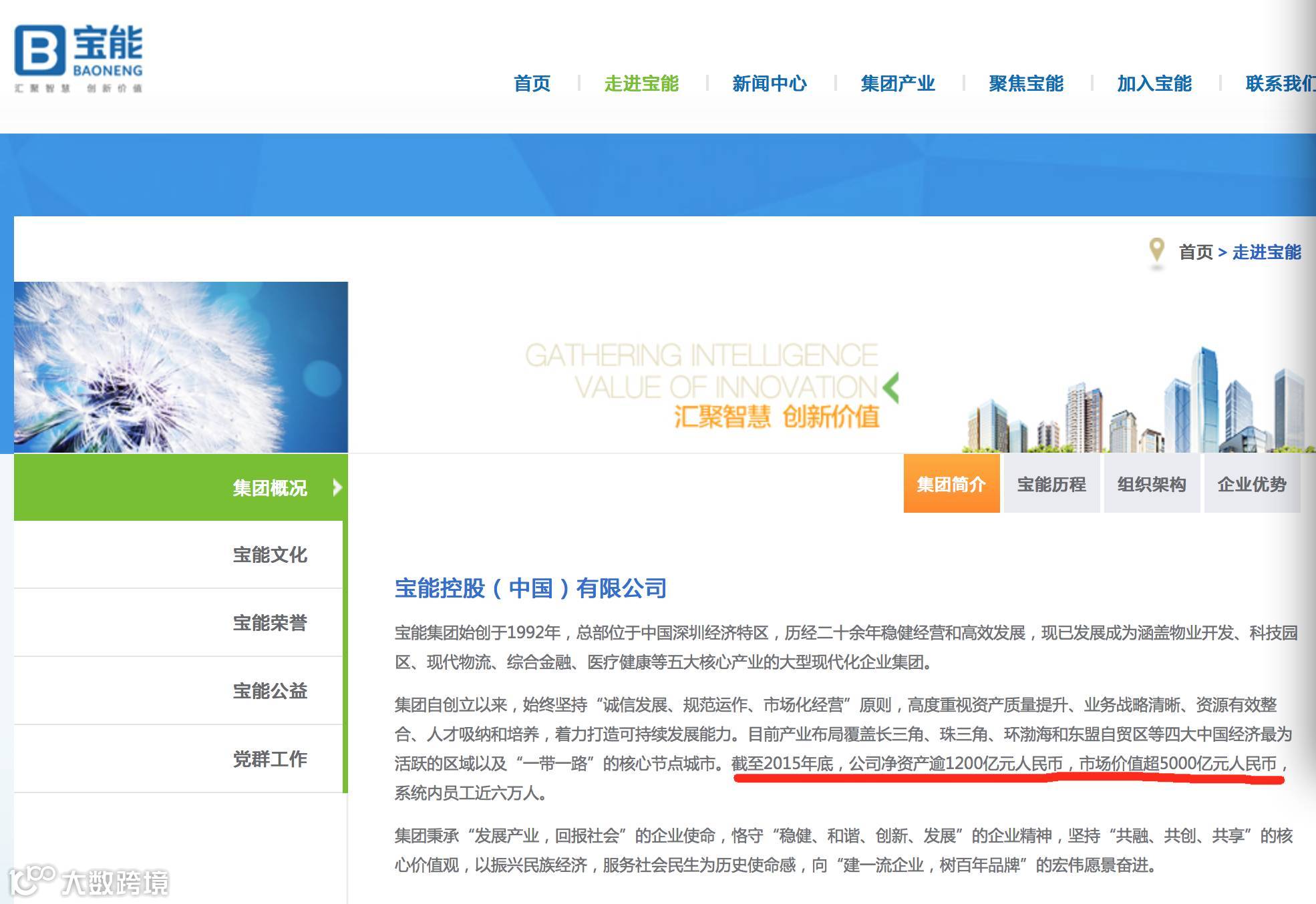Select 聚焦宝能 in the navigation bar
This screenshot has height=904, width=1316.
(1026, 83)
